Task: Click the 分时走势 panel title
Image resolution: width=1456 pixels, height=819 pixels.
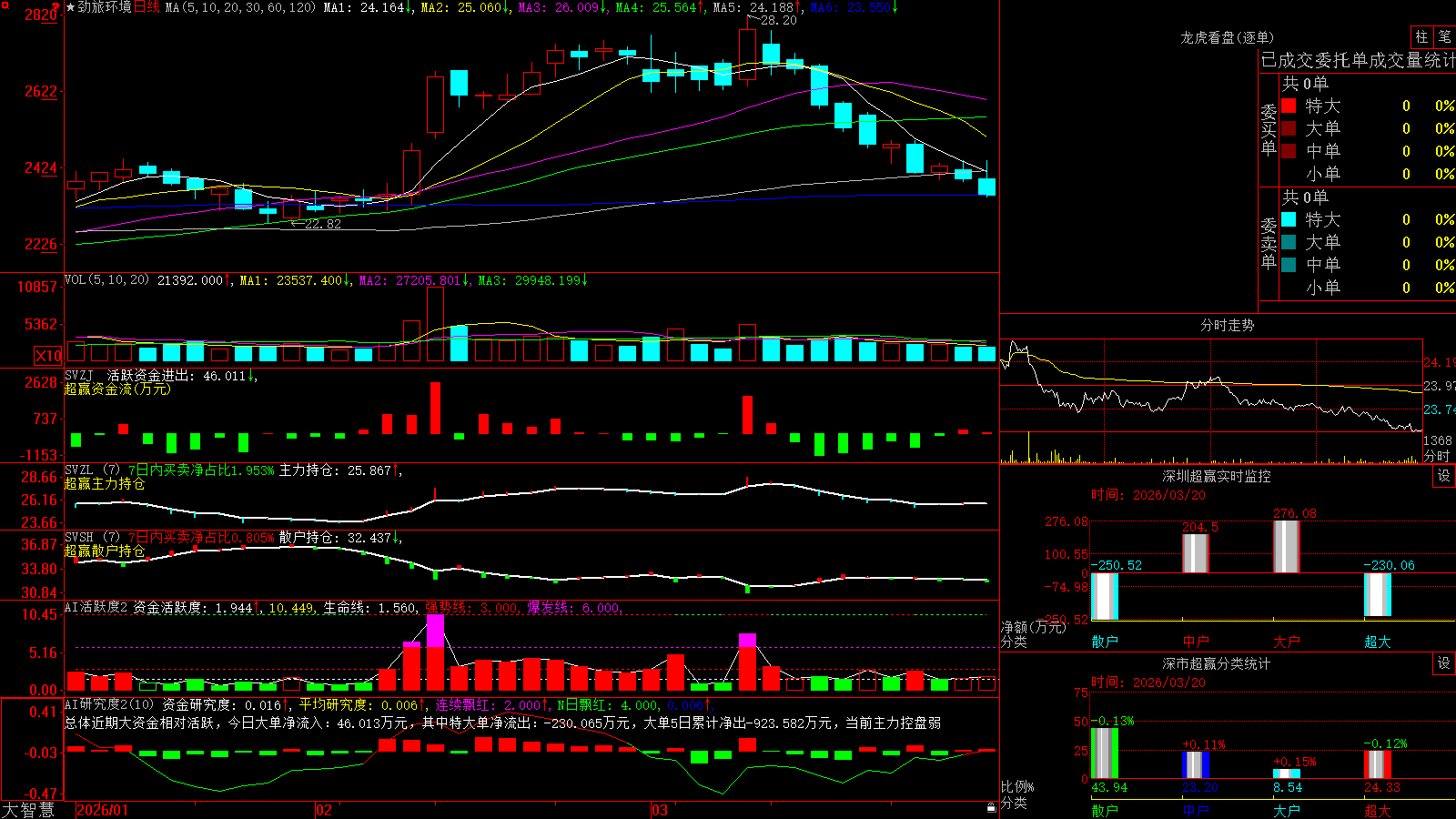Action: (x=1227, y=325)
